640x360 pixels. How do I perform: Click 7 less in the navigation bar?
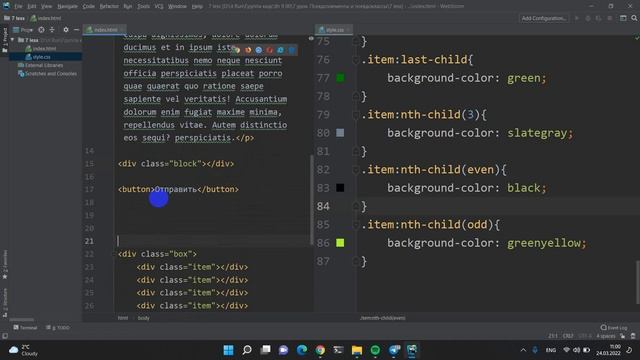14,18
